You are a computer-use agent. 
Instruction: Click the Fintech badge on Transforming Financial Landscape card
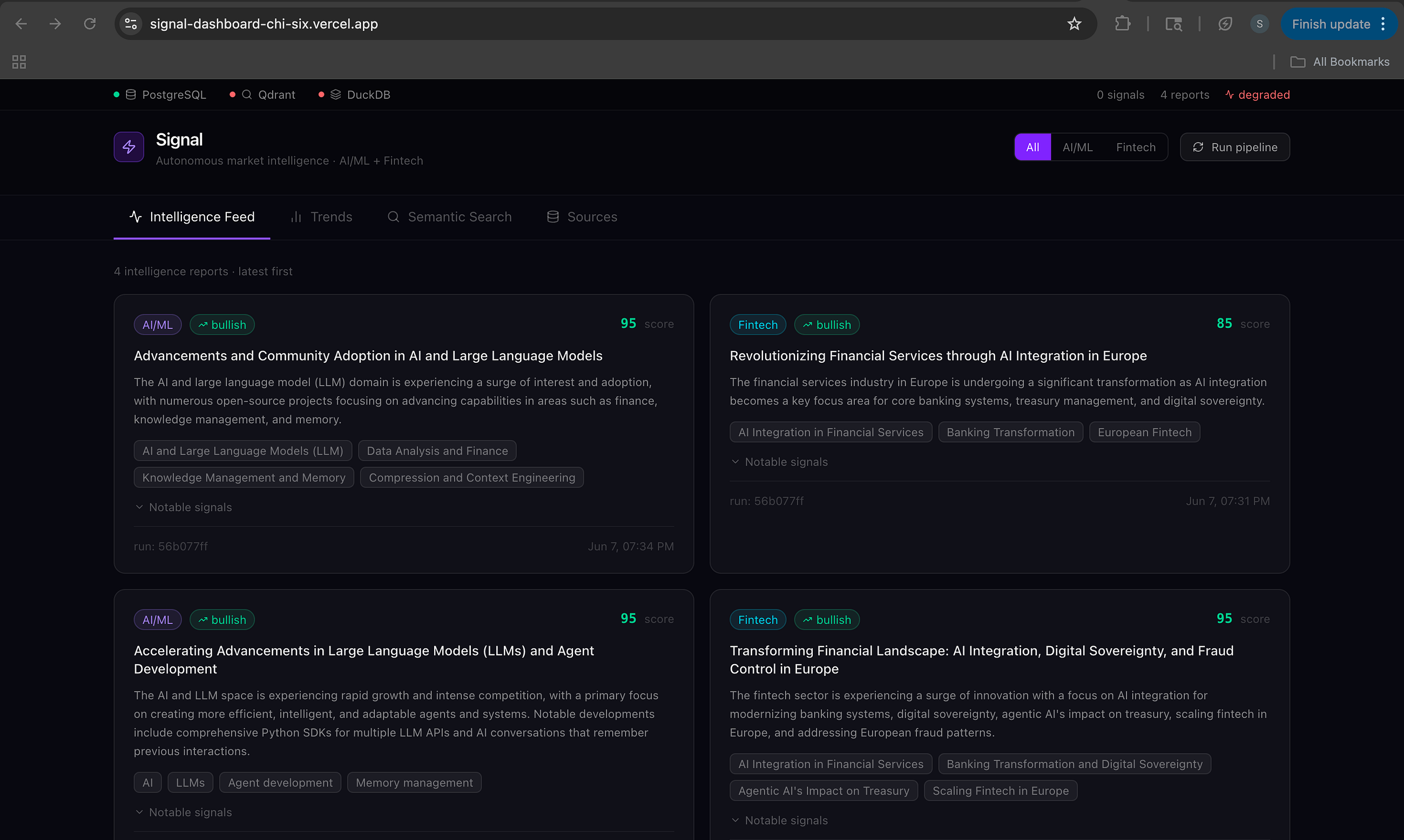(x=758, y=619)
